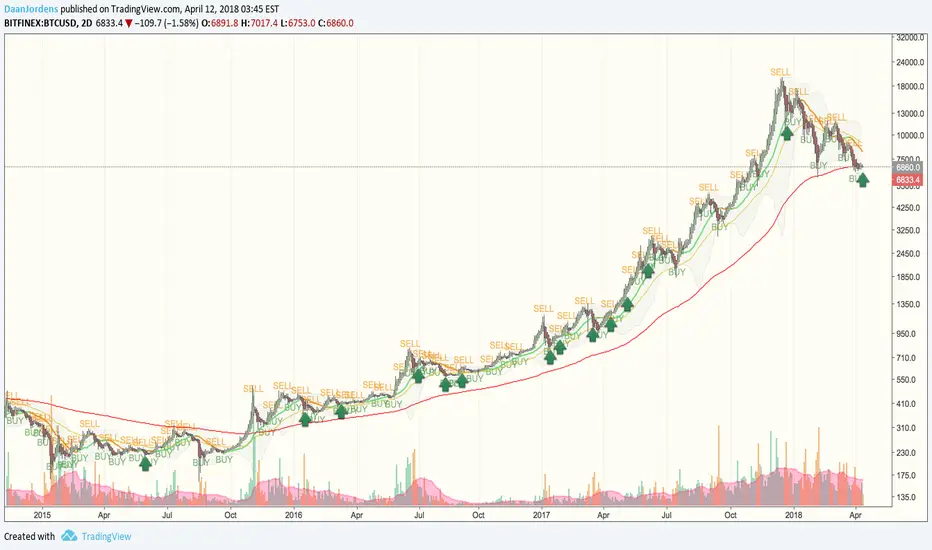Click the 10000.0 price axis label

909,136
